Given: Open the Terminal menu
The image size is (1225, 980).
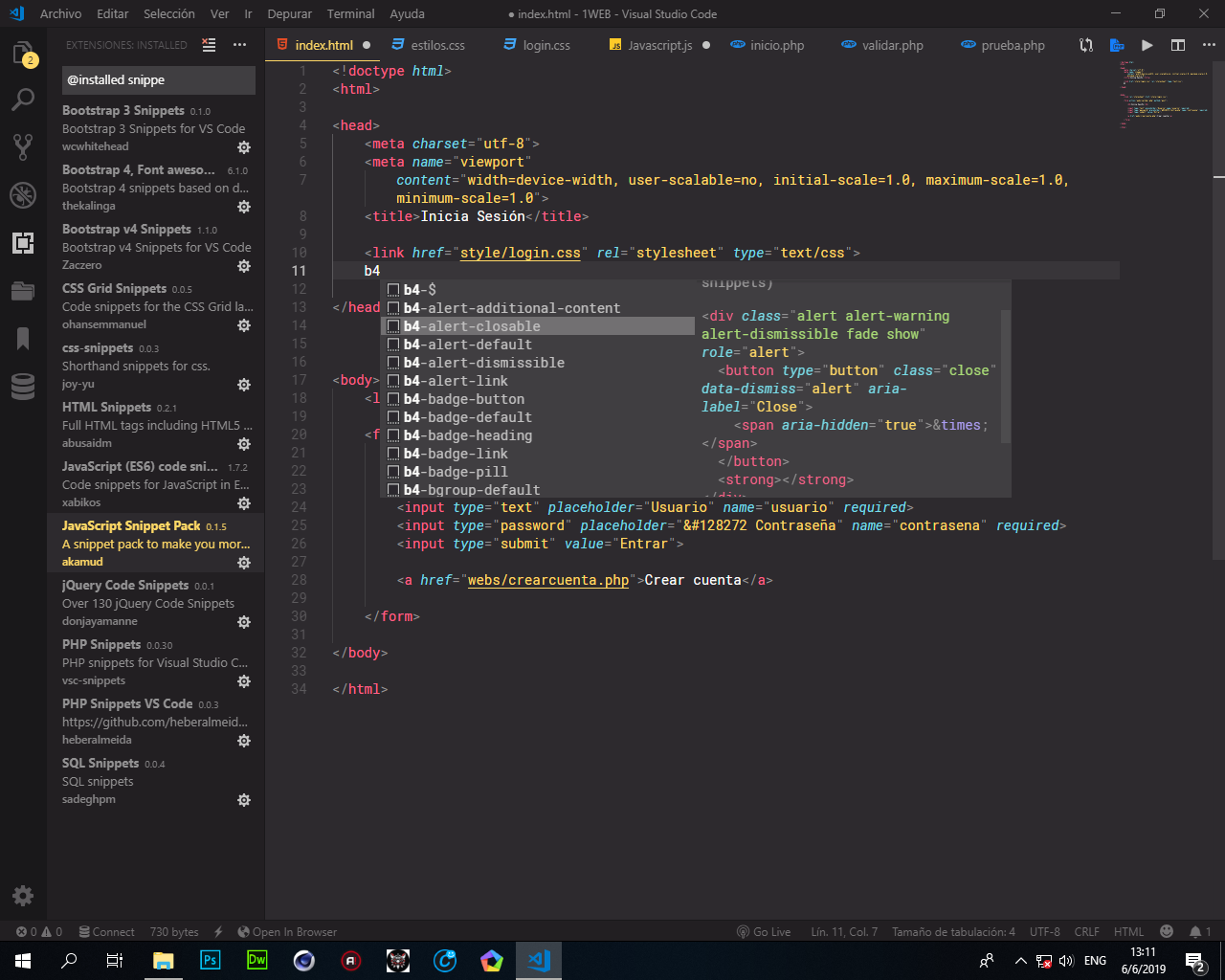Looking at the screenshot, I should (350, 13).
